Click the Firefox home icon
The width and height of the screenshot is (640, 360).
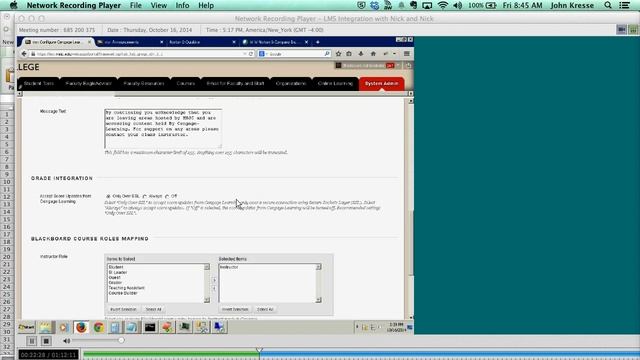pos(373,54)
